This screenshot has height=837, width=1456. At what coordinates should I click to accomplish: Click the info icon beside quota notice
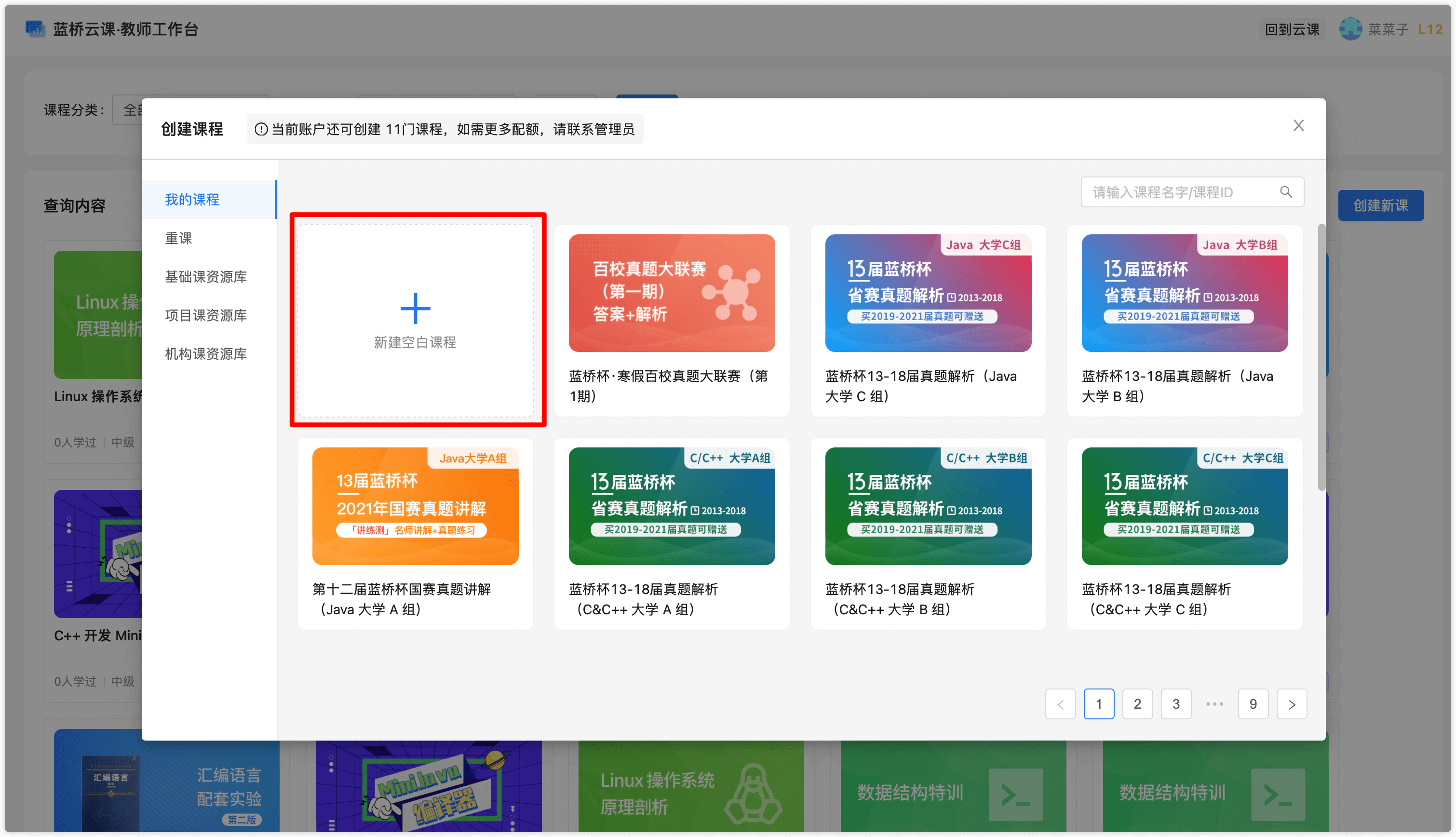[261, 129]
